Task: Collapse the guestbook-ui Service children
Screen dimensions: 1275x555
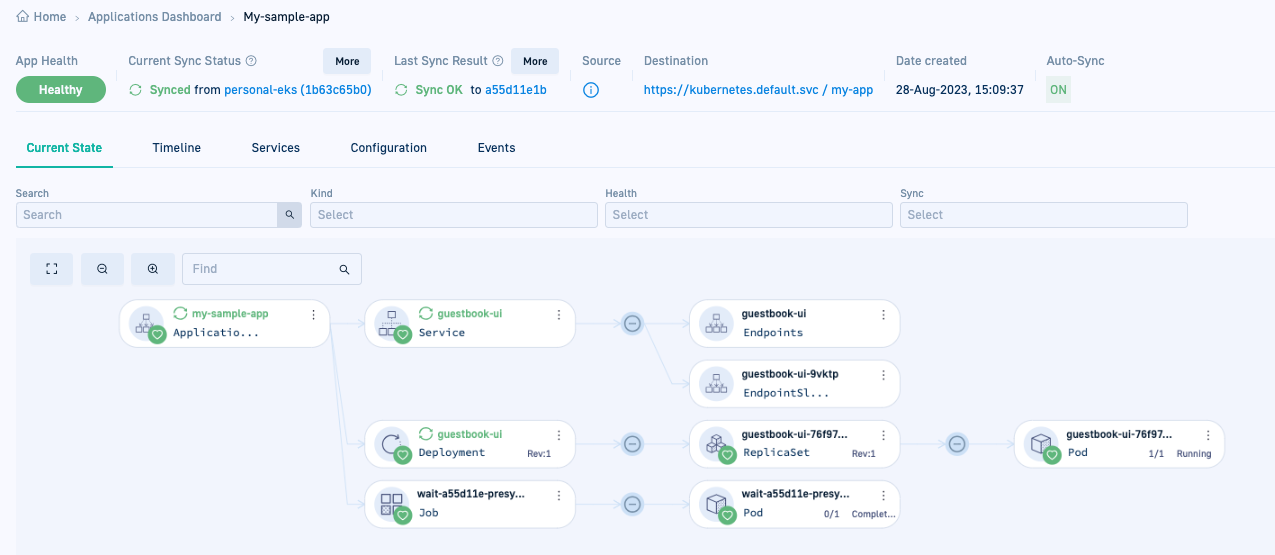Action: (632, 323)
